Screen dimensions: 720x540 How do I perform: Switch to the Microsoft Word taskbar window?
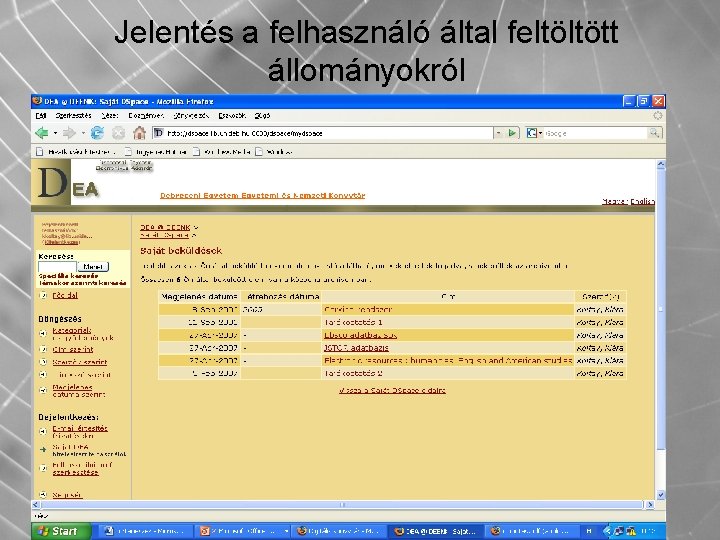(x=144, y=531)
